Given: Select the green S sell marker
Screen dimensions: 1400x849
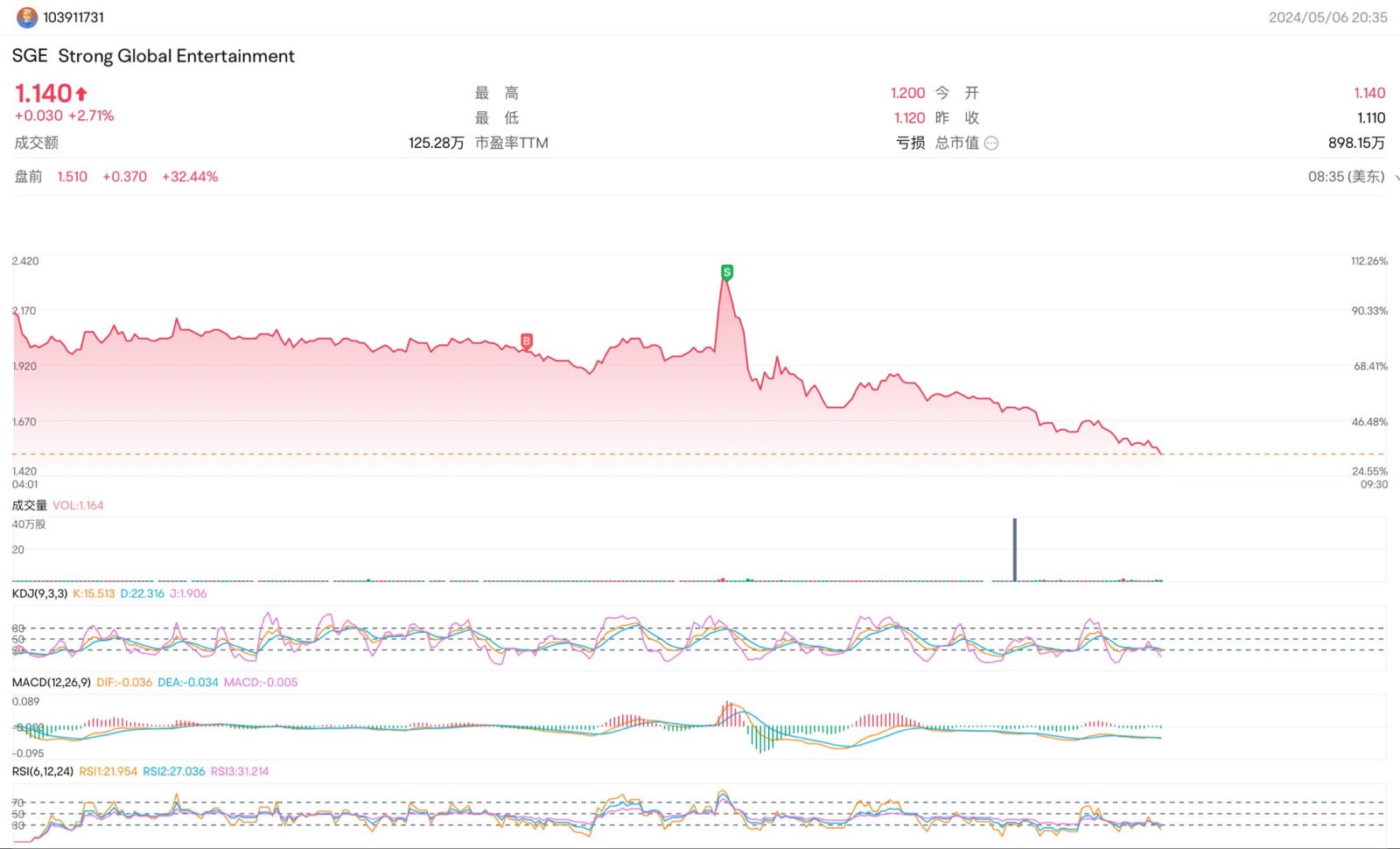Looking at the screenshot, I should (726, 272).
